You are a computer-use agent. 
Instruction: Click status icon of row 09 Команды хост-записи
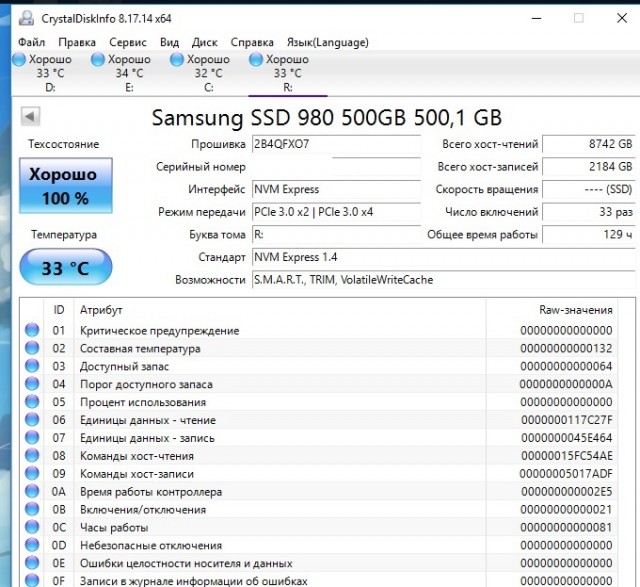click(x=32, y=474)
